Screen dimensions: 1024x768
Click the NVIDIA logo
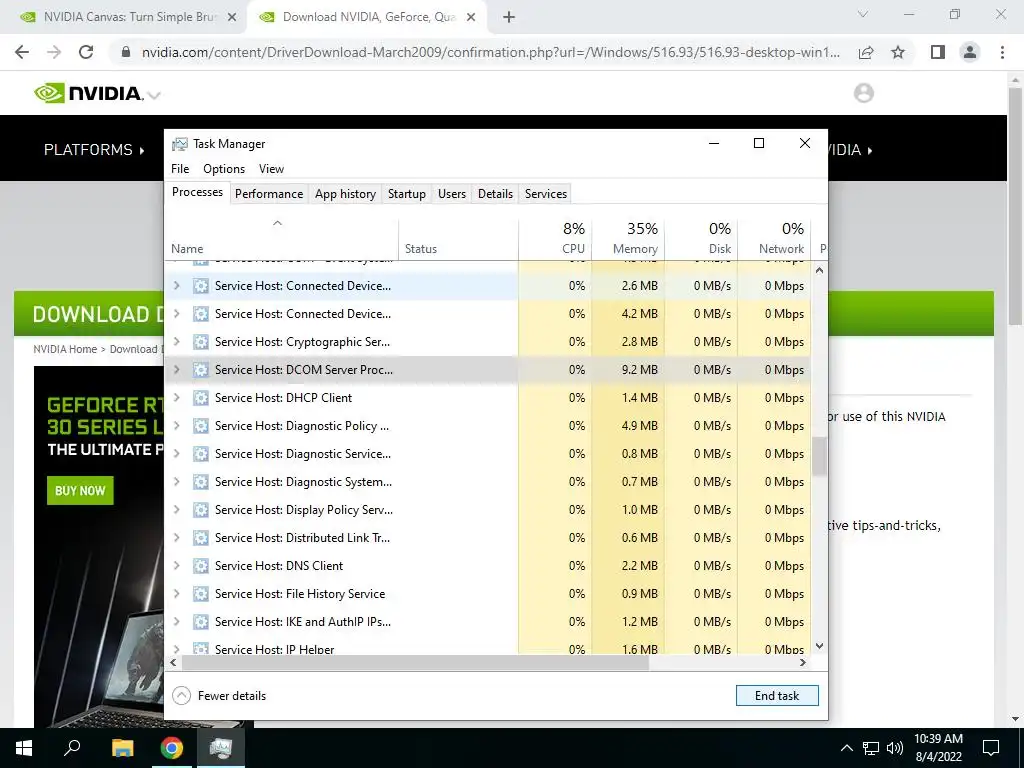click(x=89, y=93)
